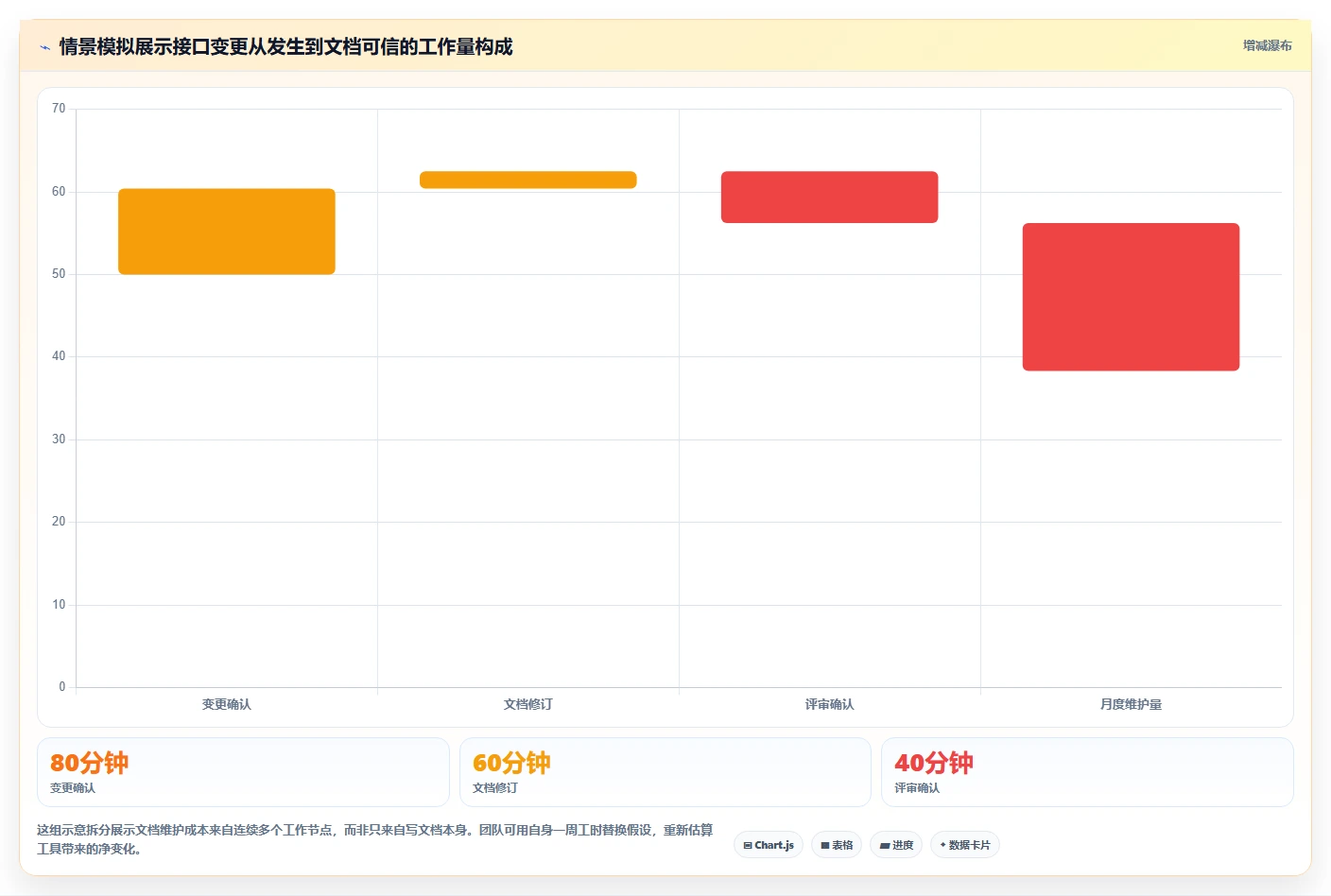Click the 表格 tag chip

coord(837,845)
